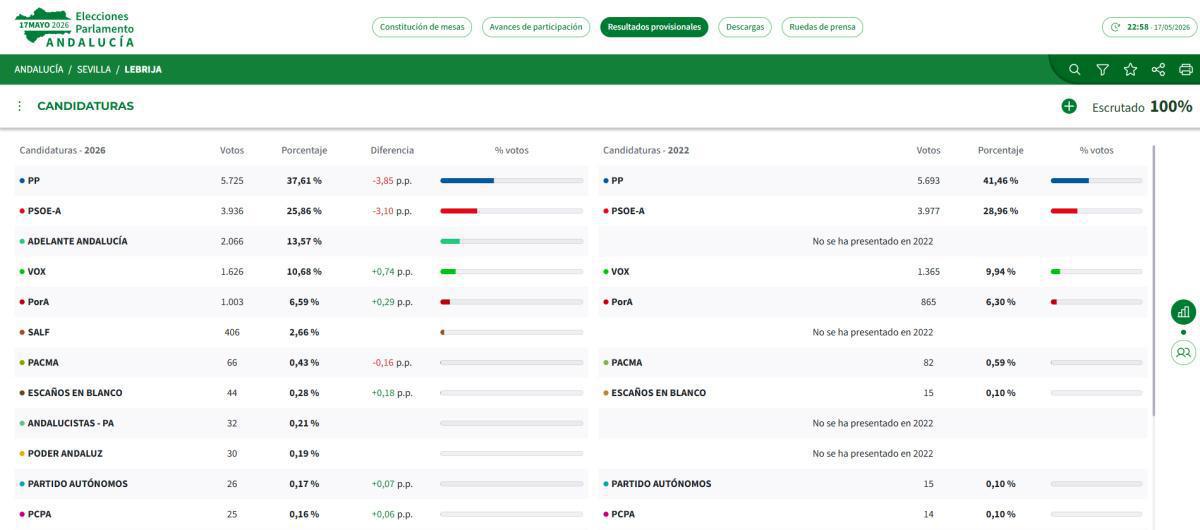This screenshot has height=530, width=1200.
Task: Select Resultados provisionales tab
Action: [x=654, y=27]
